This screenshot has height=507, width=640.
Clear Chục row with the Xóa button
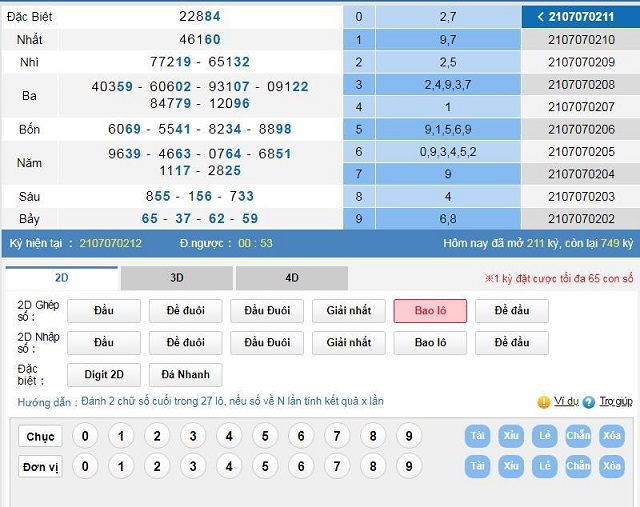point(612,436)
